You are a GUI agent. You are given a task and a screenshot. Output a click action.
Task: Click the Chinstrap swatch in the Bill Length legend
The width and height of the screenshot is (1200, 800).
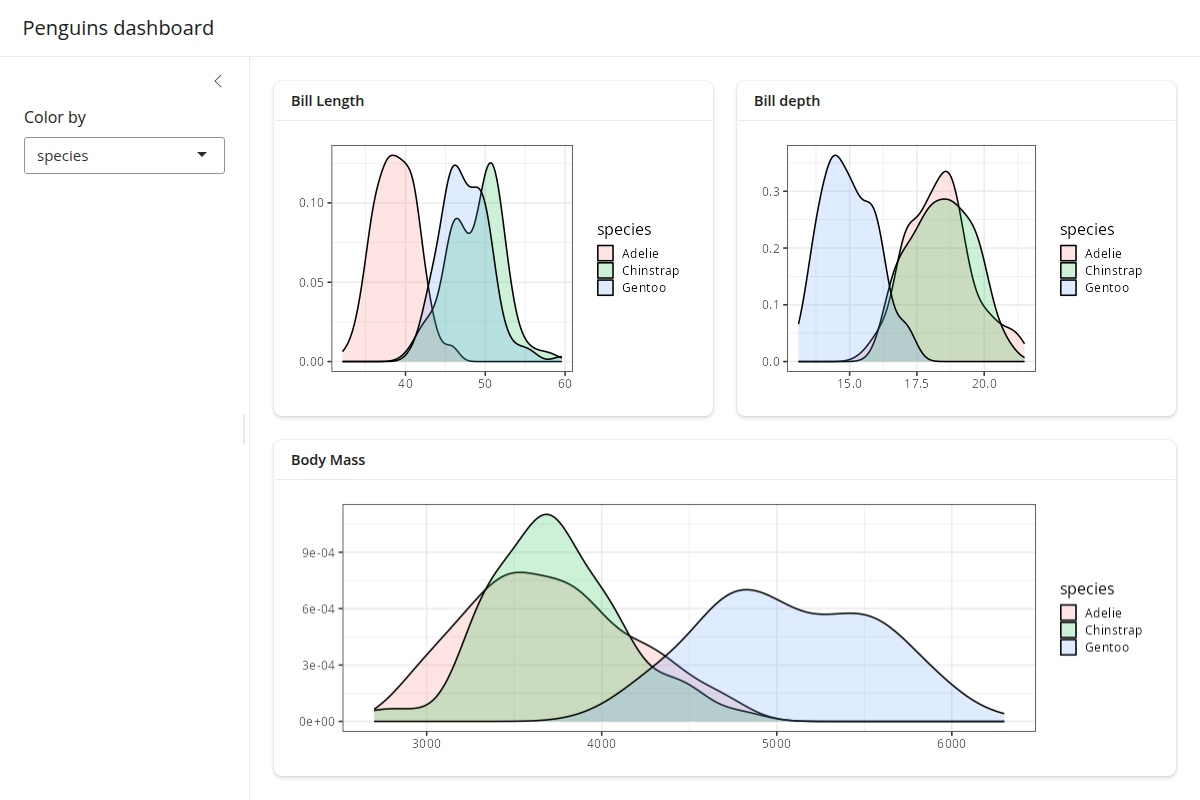point(605,270)
